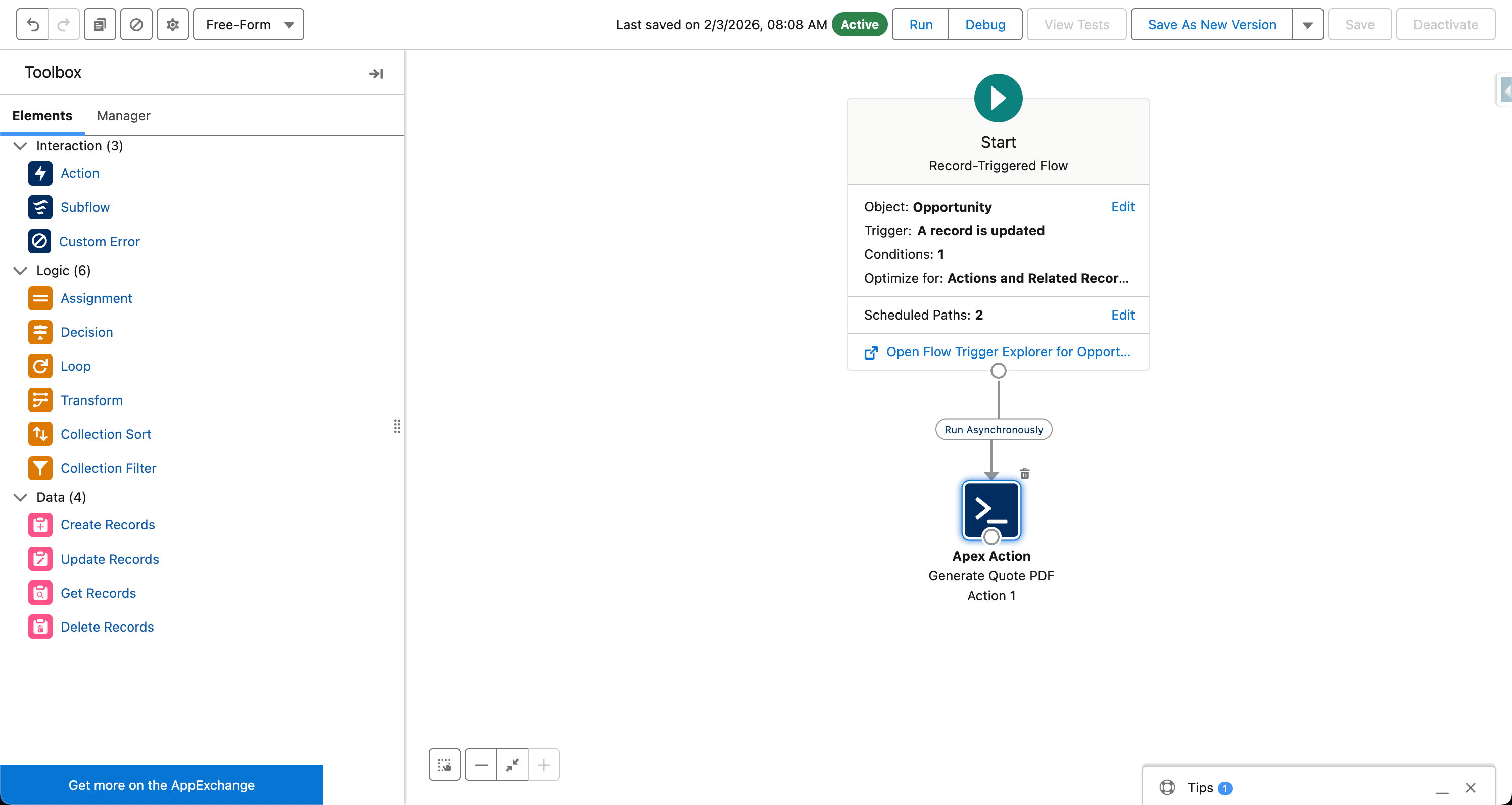
Task: Select the Create Records element
Action: click(108, 524)
